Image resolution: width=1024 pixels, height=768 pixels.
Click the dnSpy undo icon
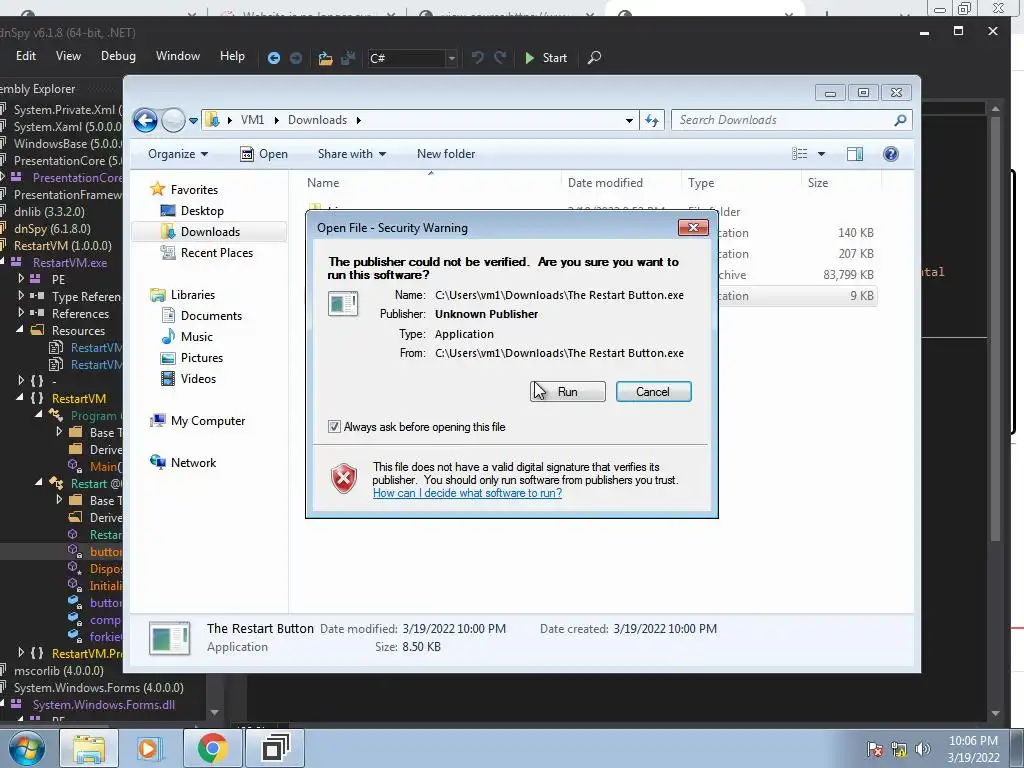tap(478, 57)
